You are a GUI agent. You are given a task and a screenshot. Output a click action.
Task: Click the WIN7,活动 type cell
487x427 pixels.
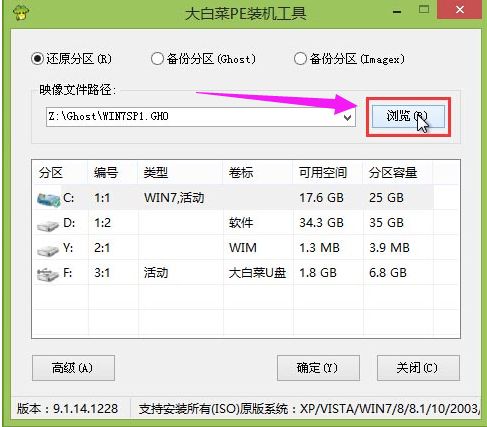(174, 198)
